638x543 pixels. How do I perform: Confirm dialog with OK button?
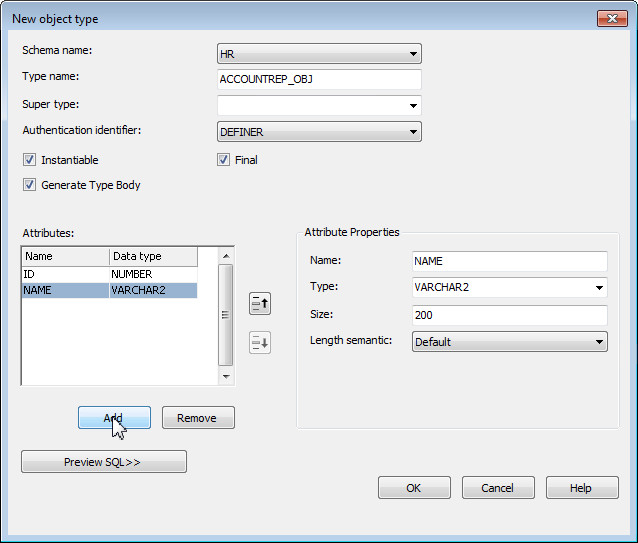(414, 488)
